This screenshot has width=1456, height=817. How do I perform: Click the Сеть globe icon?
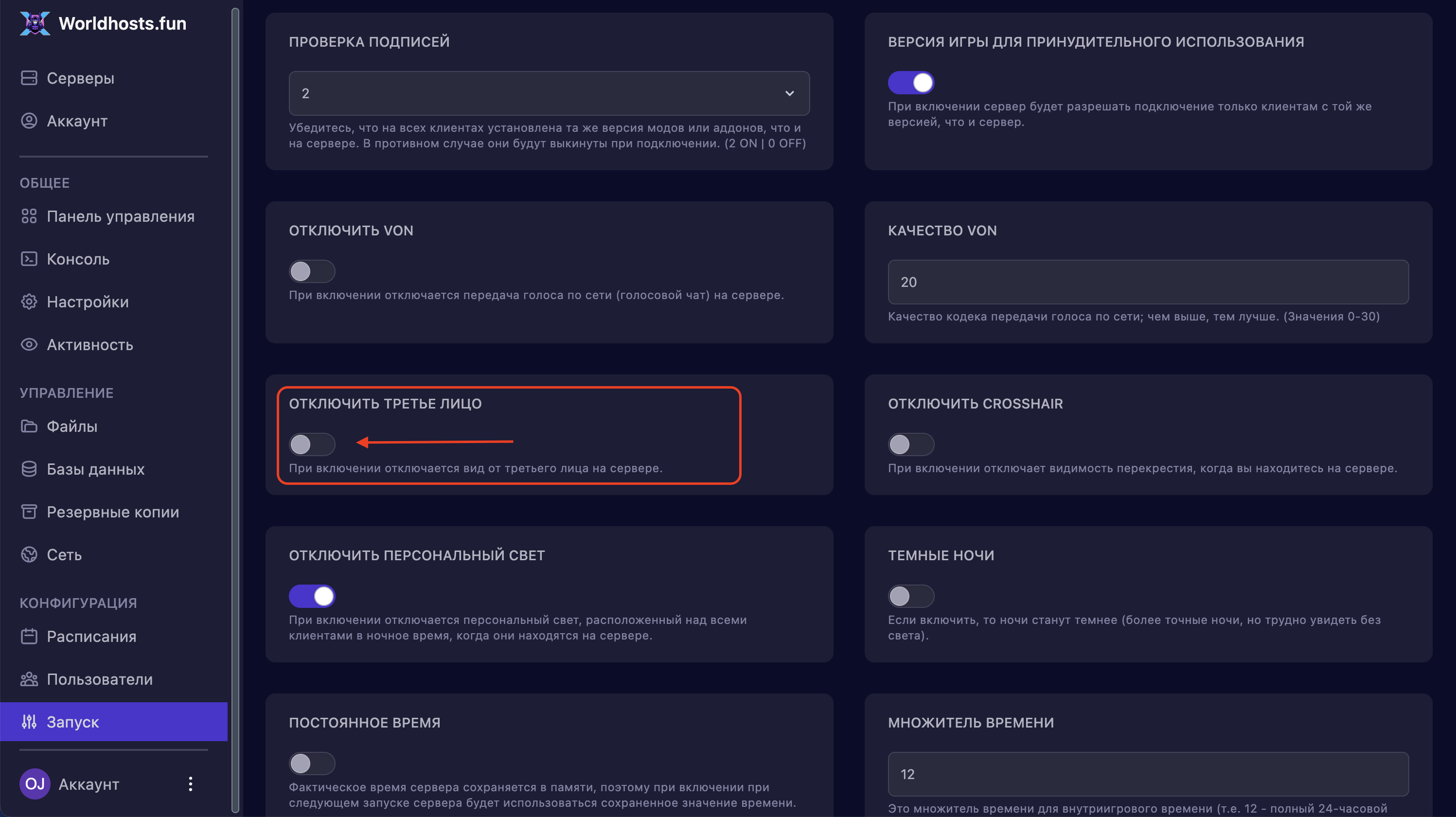[29, 555]
